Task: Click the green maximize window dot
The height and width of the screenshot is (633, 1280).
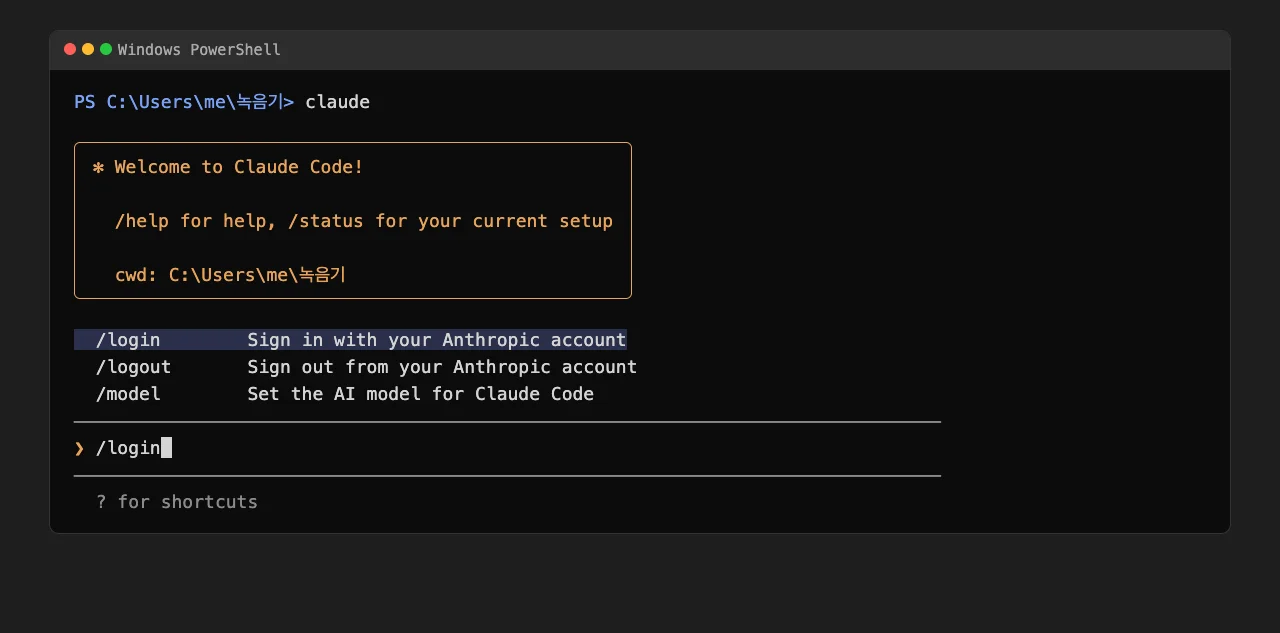Action: point(106,49)
